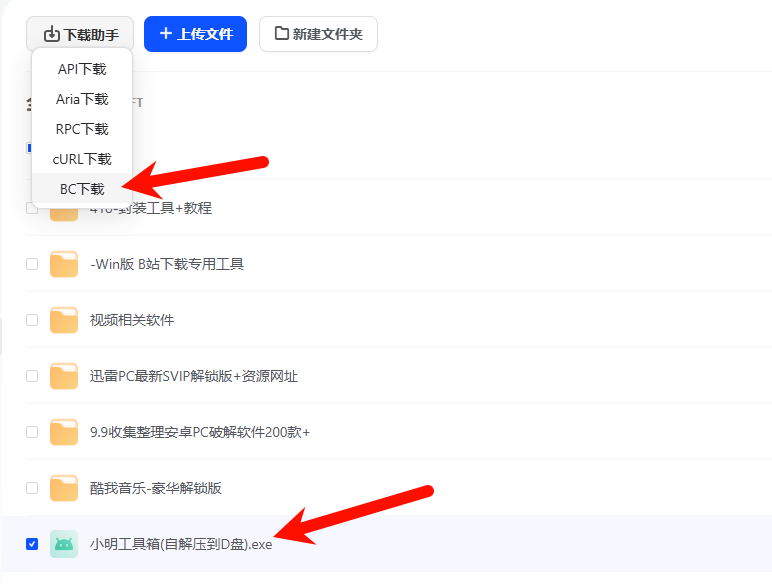This screenshot has width=772, height=584.
Task: Check the box for -Win版 B站下载专用工具
Action: 32,264
